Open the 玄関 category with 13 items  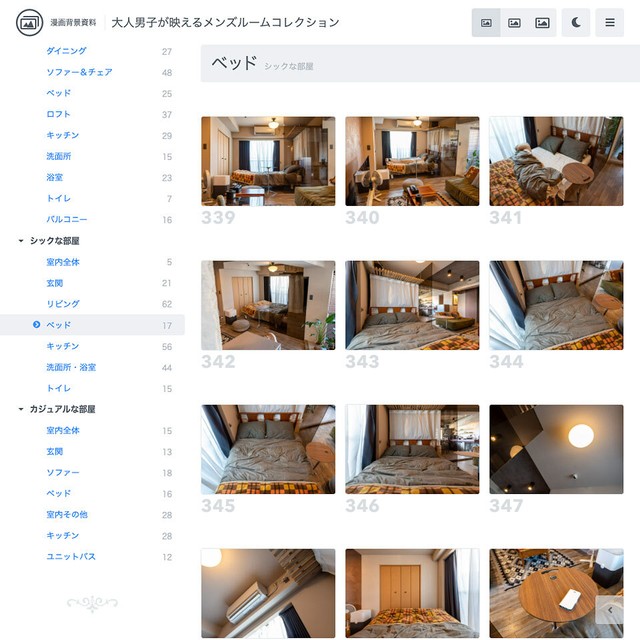pos(55,451)
